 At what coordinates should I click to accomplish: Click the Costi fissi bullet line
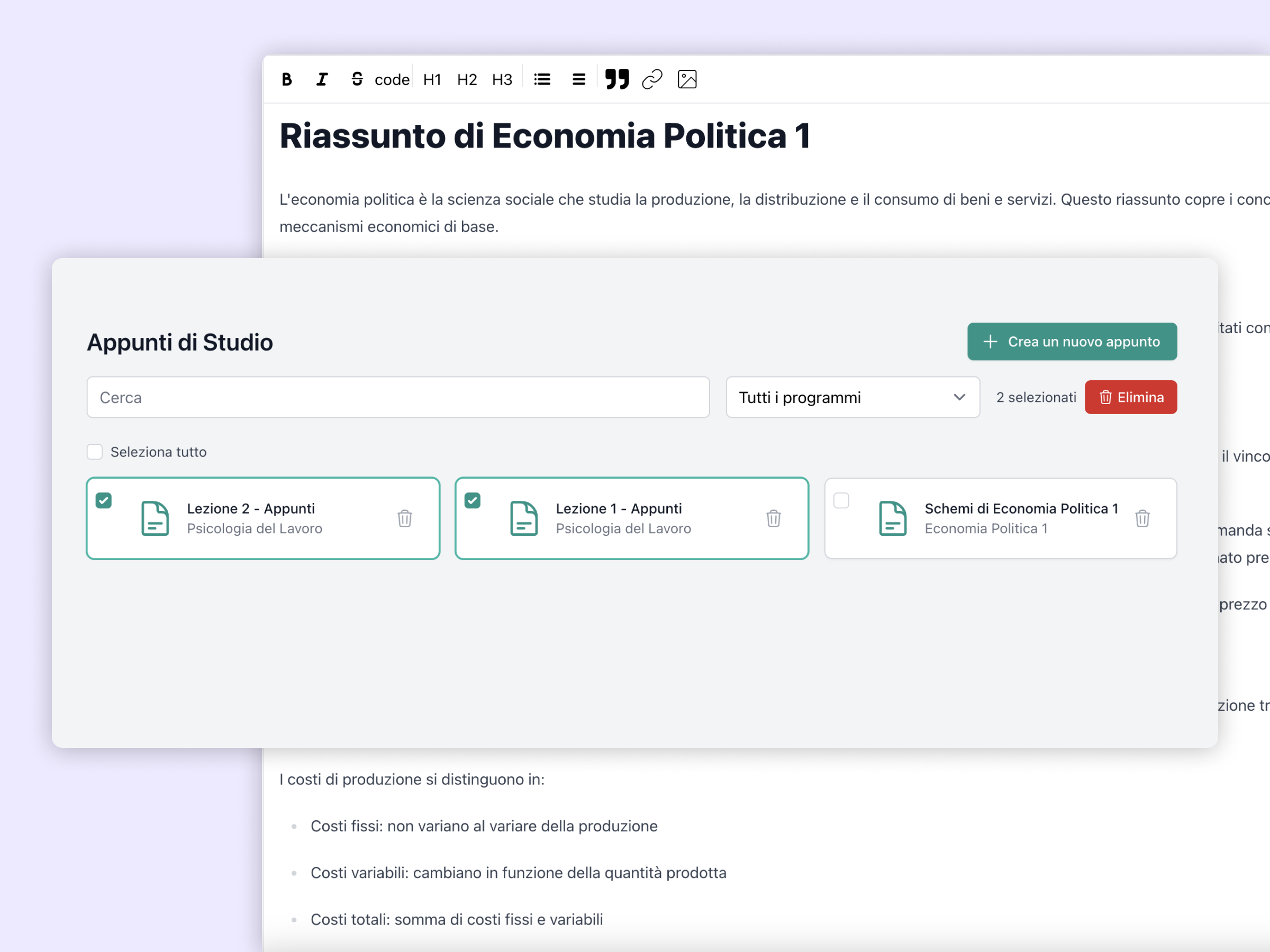[484, 826]
